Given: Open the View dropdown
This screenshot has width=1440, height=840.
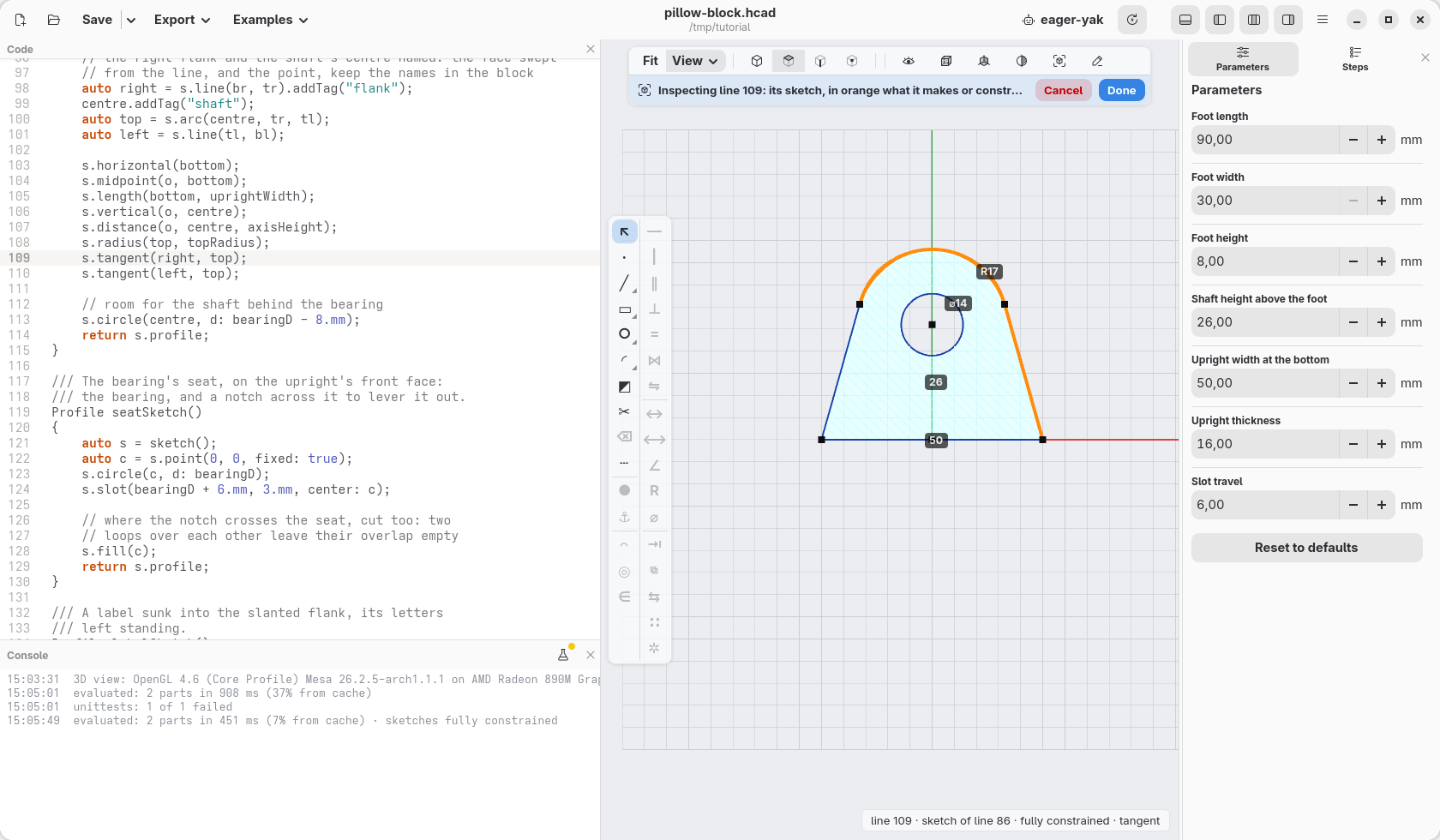Looking at the screenshot, I should pos(695,61).
